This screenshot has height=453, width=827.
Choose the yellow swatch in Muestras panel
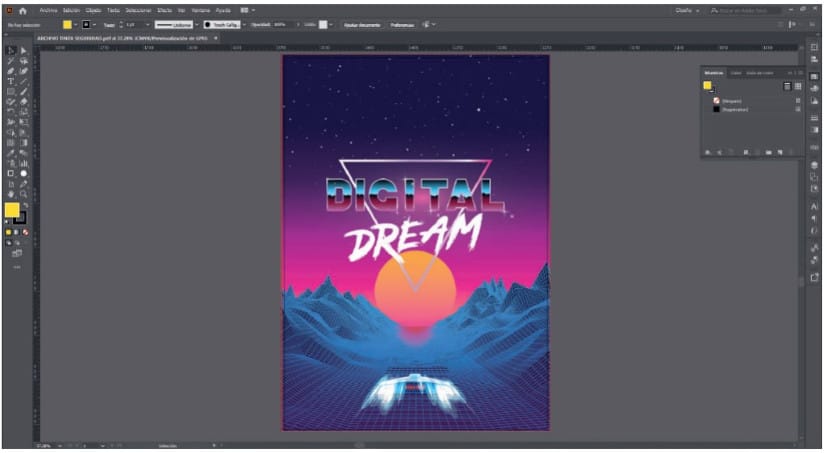pyautogui.click(x=708, y=86)
